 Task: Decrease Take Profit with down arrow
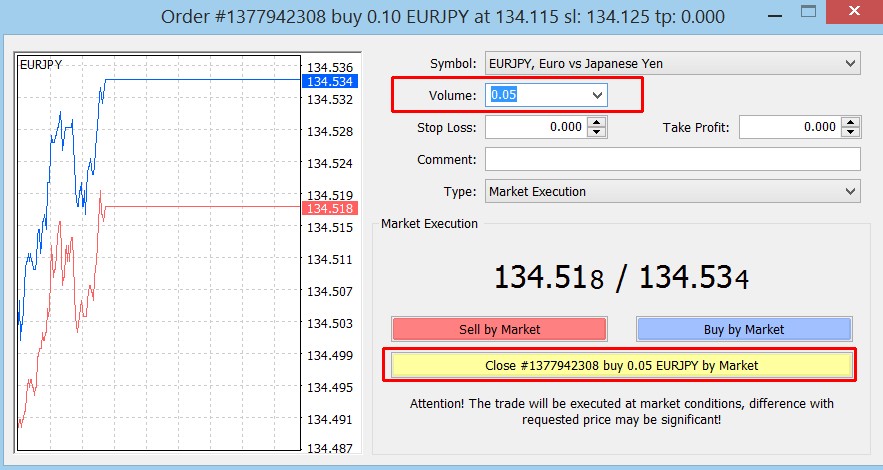pyautogui.click(x=851, y=133)
